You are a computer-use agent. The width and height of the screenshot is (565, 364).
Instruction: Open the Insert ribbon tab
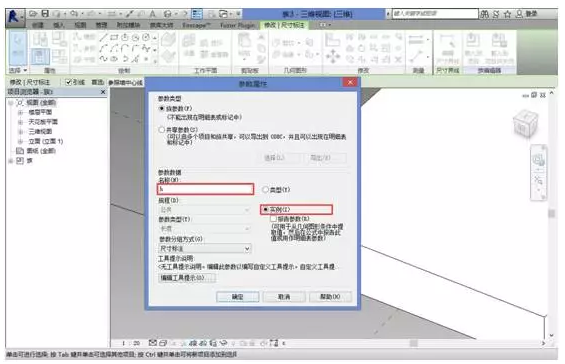pos(59,25)
